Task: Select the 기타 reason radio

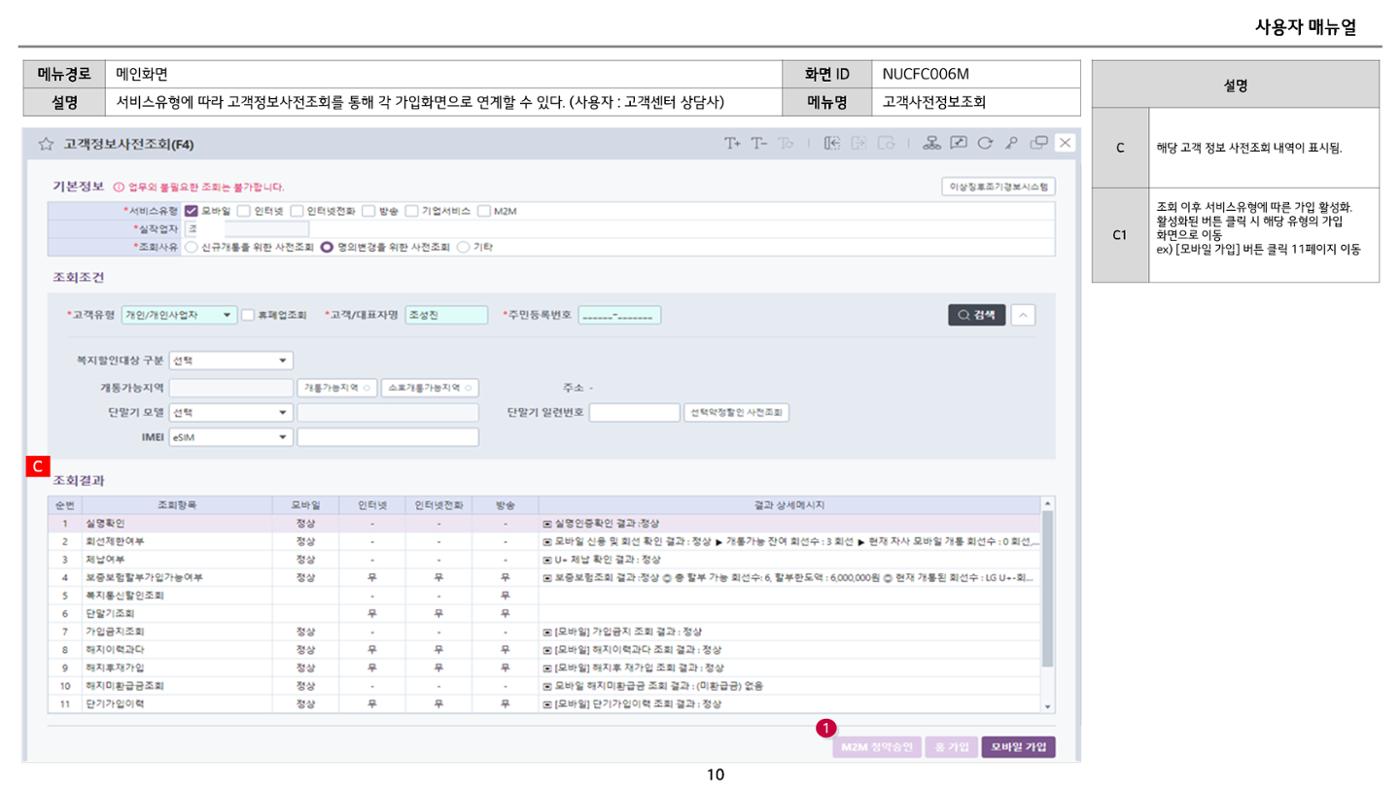Action: click(x=462, y=247)
